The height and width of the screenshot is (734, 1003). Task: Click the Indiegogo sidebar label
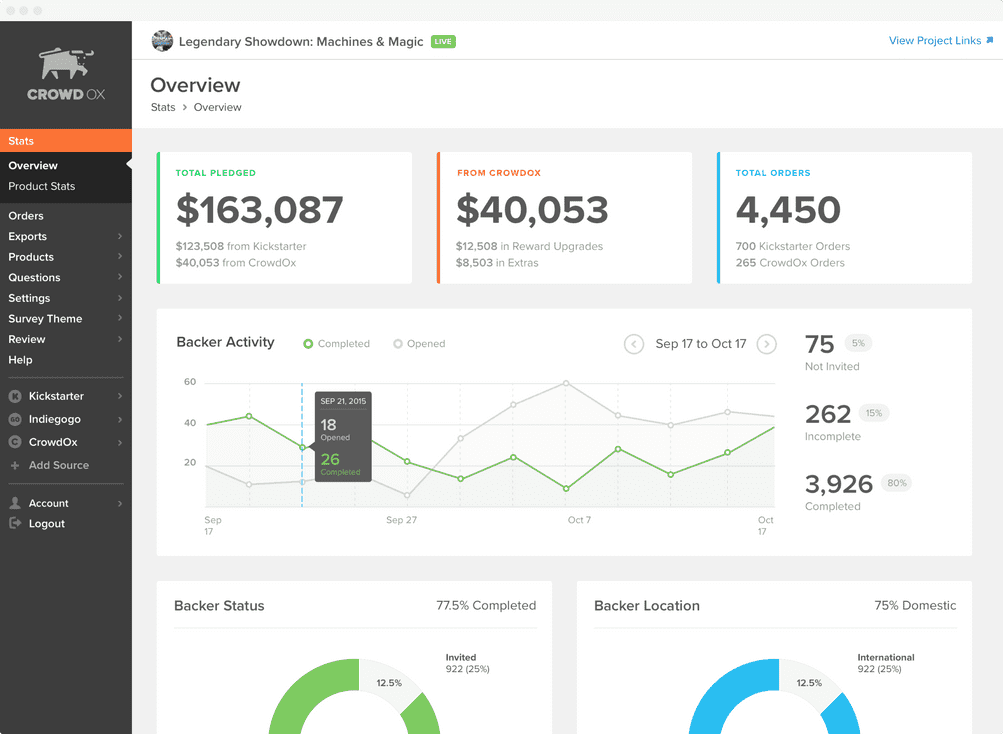tap(55, 419)
